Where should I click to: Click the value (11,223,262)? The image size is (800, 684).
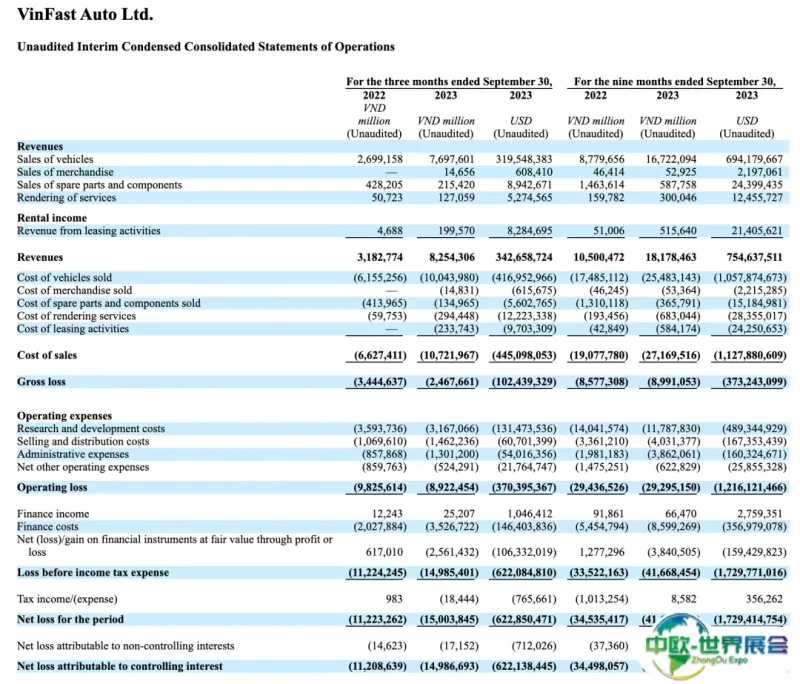coord(378,619)
